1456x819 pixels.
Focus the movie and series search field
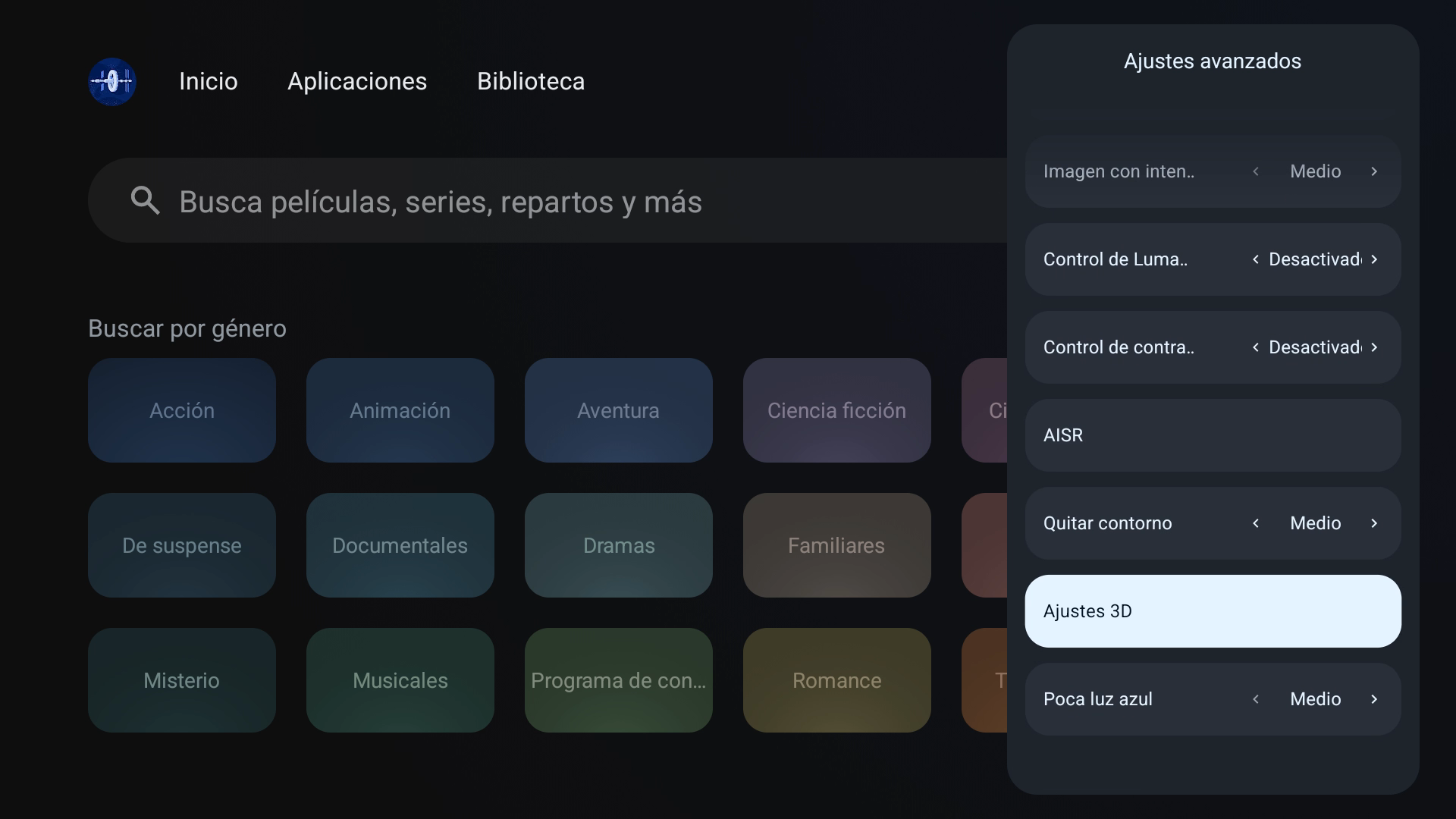pyautogui.click(x=531, y=201)
